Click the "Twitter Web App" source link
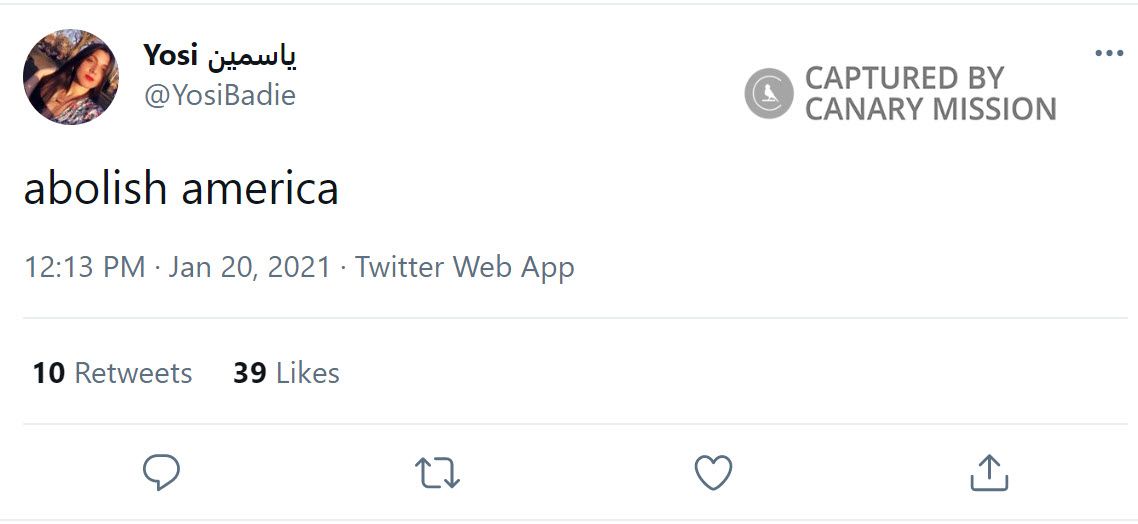This screenshot has width=1138, height=524. point(465,268)
